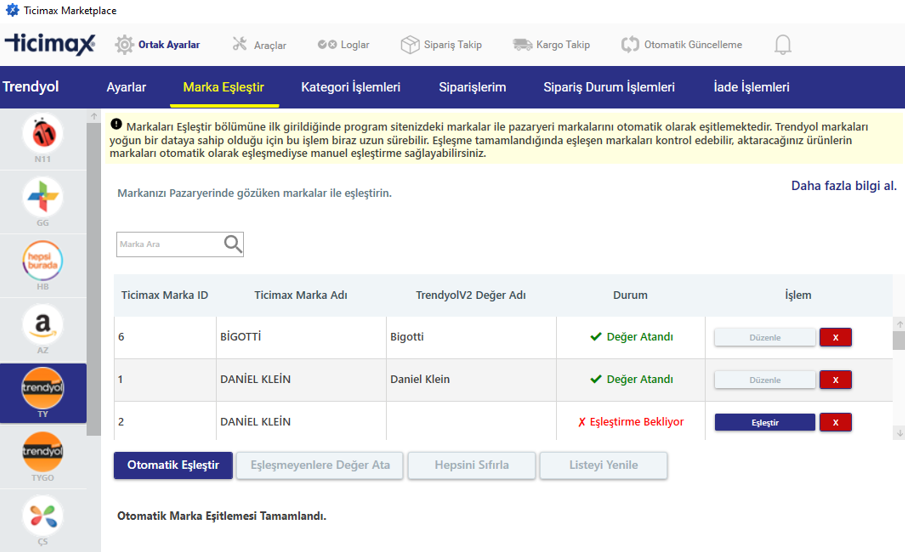Open the Daha fazla bilgi al link
The width and height of the screenshot is (905, 552).
843,186
